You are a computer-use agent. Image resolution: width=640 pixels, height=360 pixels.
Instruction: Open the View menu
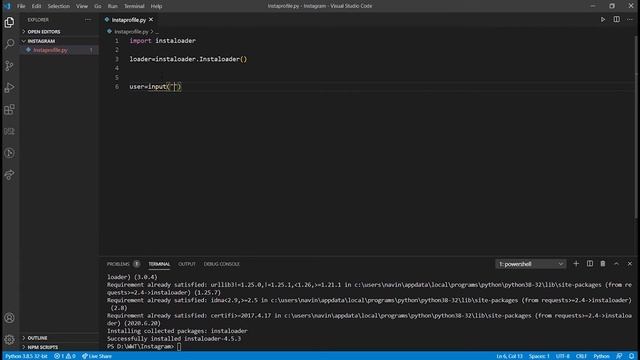click(82, 6)
